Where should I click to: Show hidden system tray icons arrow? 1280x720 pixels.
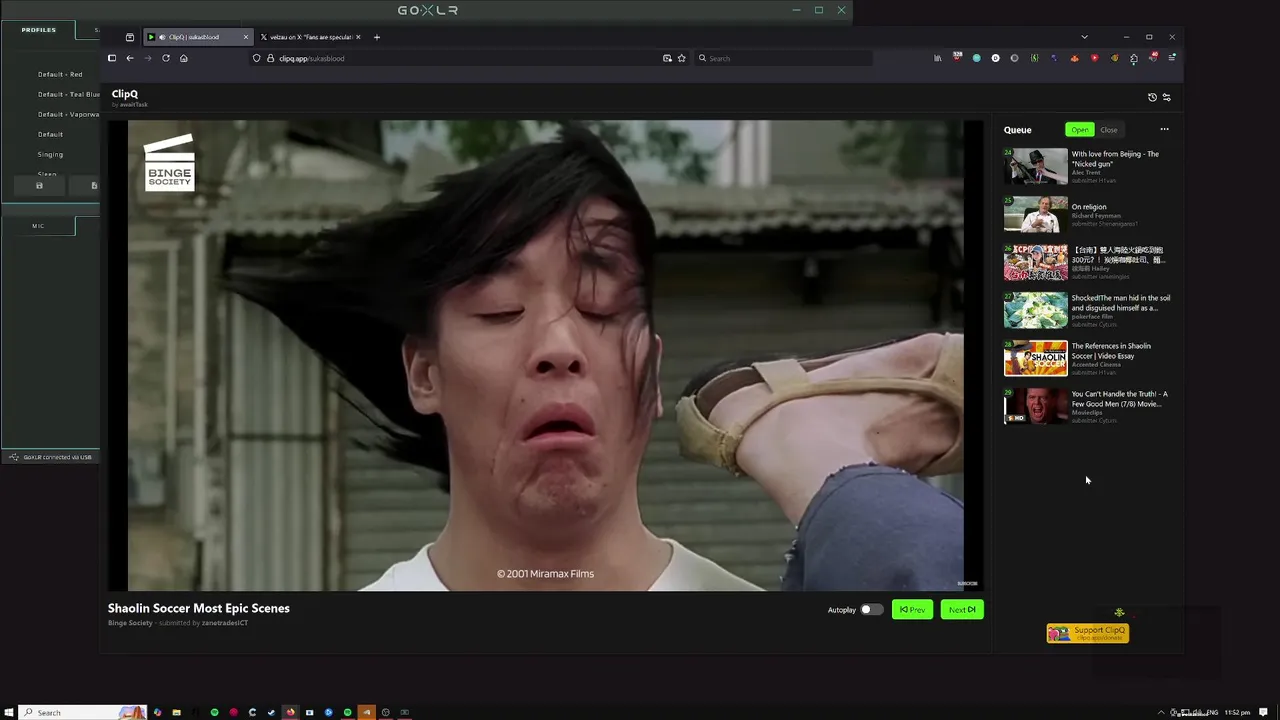[x=1161, y=712]
